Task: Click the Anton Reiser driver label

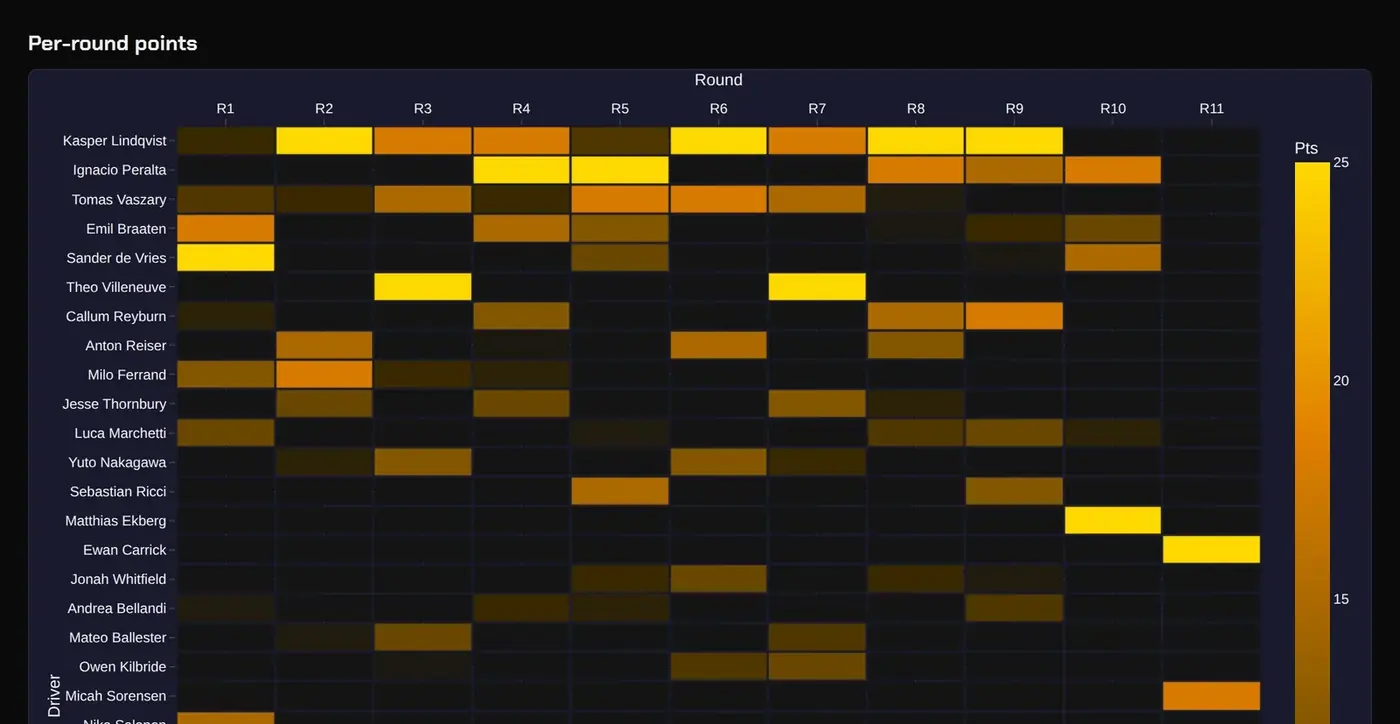Action: [126, 346]
